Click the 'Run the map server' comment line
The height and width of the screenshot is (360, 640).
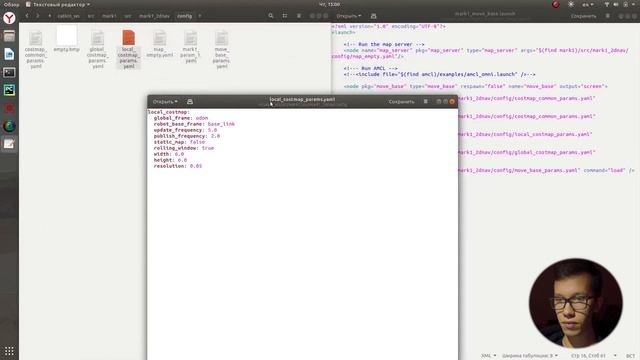(x=384, y=44)
